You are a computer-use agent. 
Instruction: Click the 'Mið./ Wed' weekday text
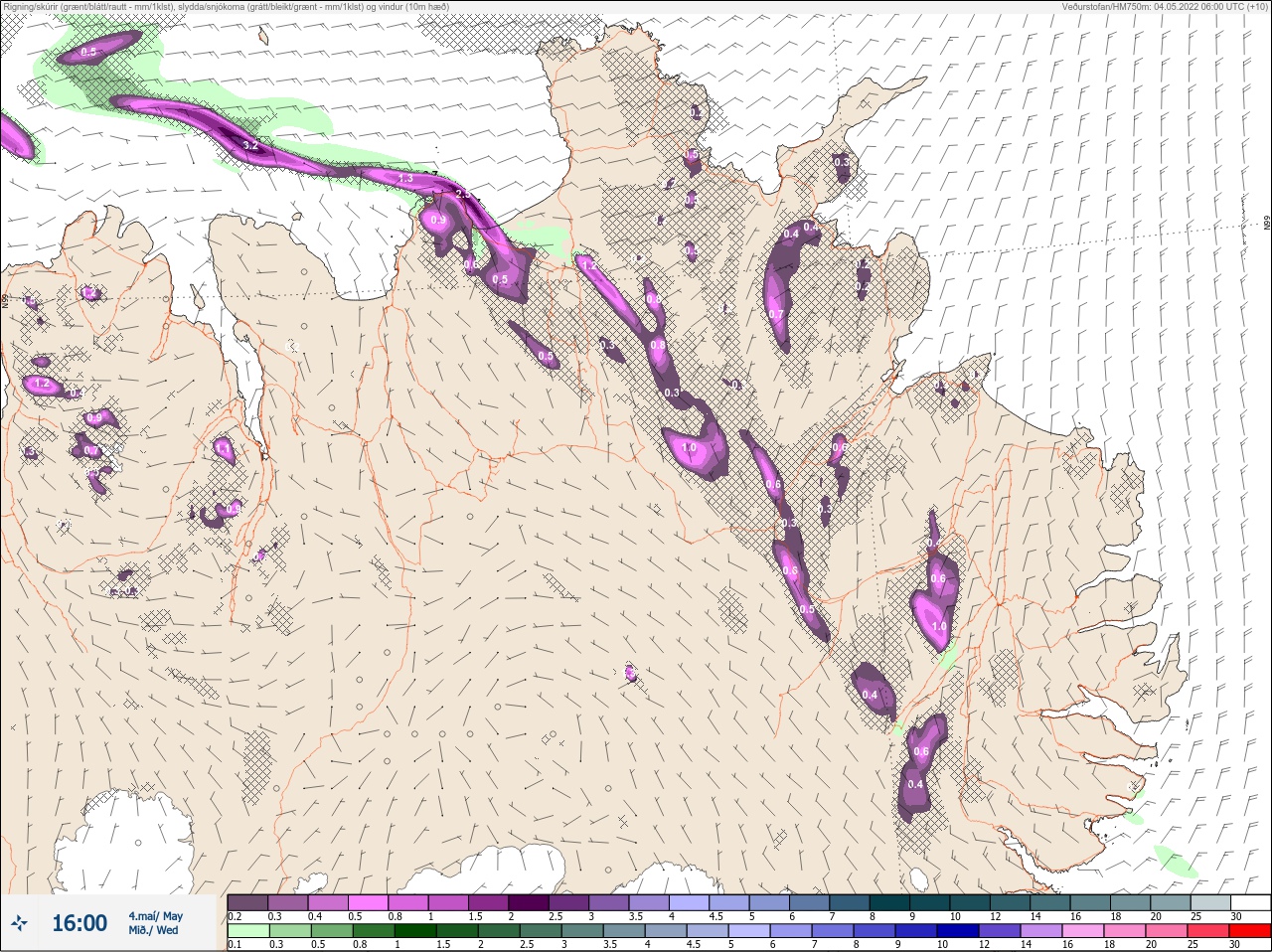tap(153, 930)
